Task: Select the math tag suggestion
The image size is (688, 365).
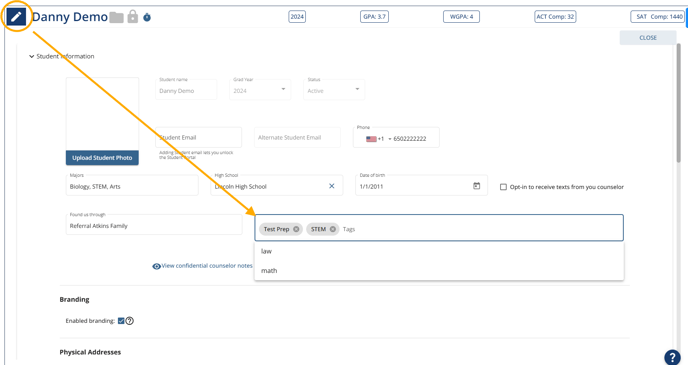Action: (x=439, y=270)
